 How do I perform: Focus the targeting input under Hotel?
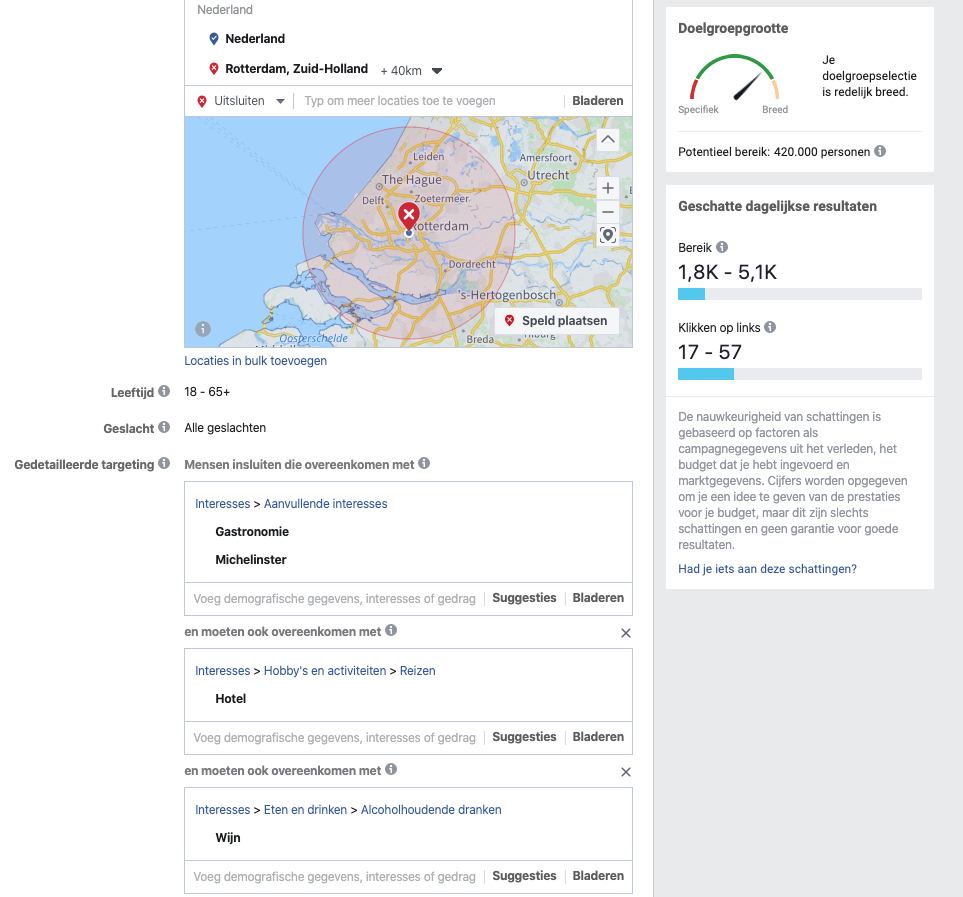335,737
